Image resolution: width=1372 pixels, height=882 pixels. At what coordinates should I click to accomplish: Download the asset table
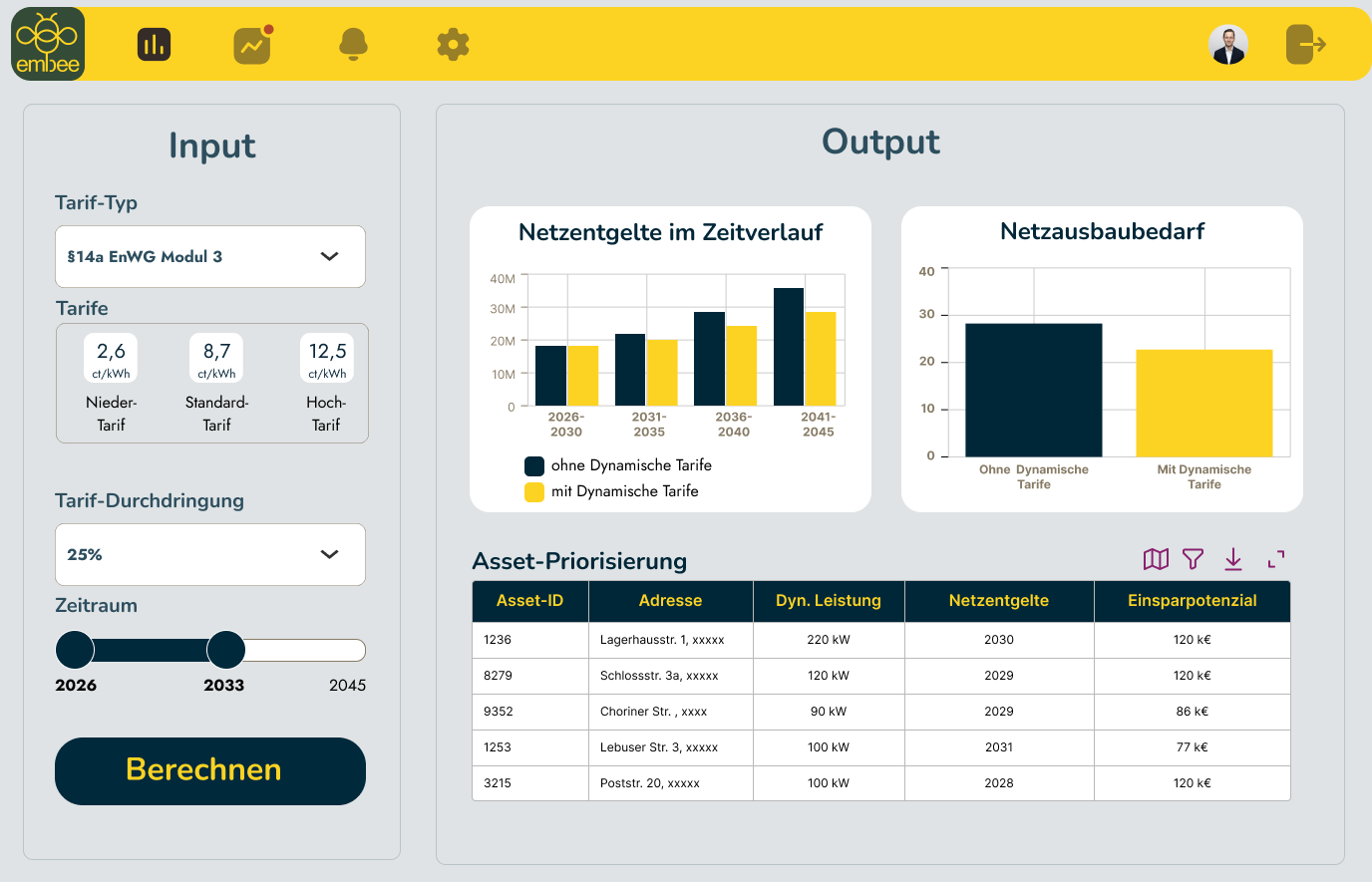pyautogui.click(x=1233, y=559)
